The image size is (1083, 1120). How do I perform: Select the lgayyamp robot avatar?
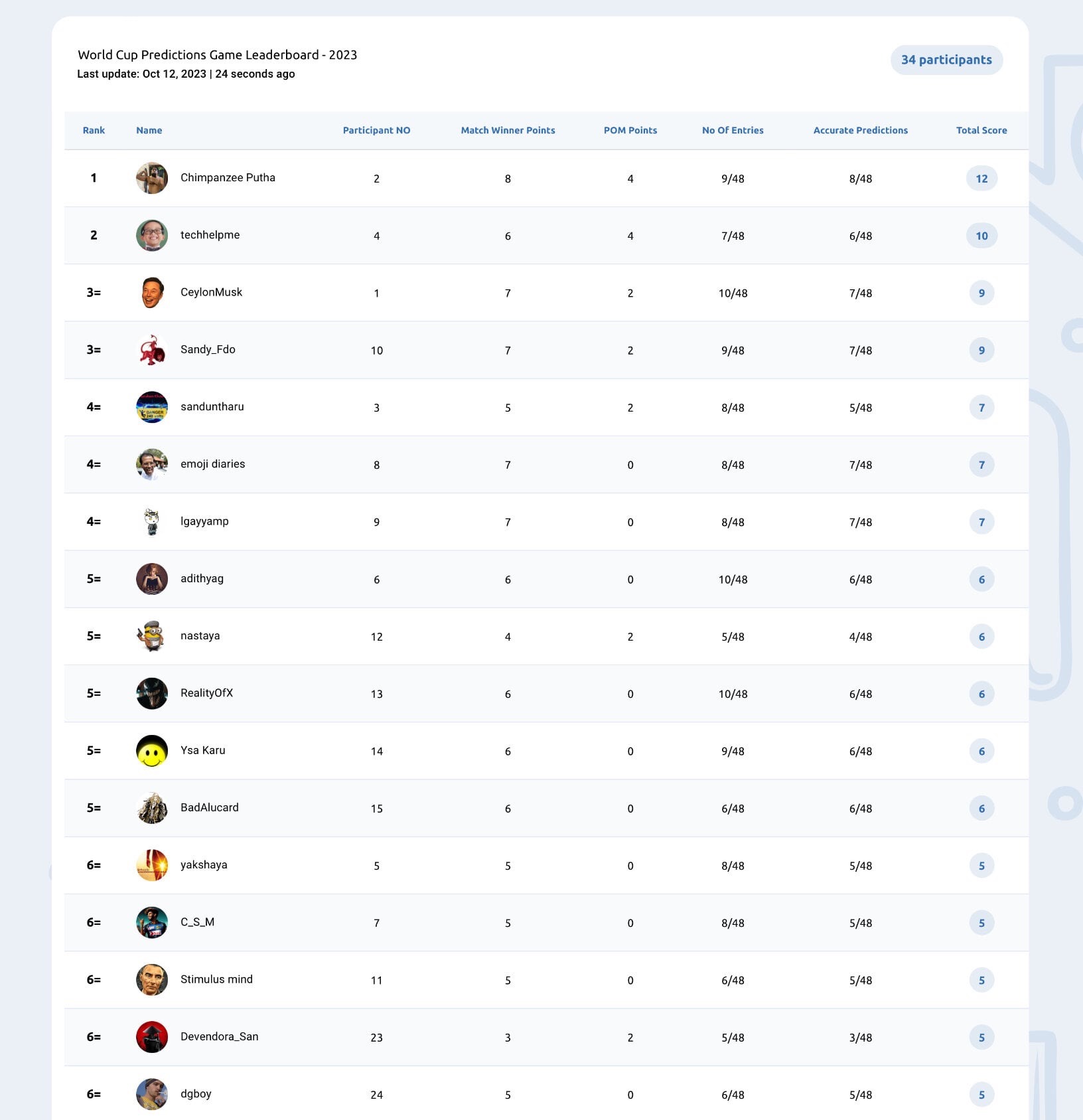click(x=152, y=522)
